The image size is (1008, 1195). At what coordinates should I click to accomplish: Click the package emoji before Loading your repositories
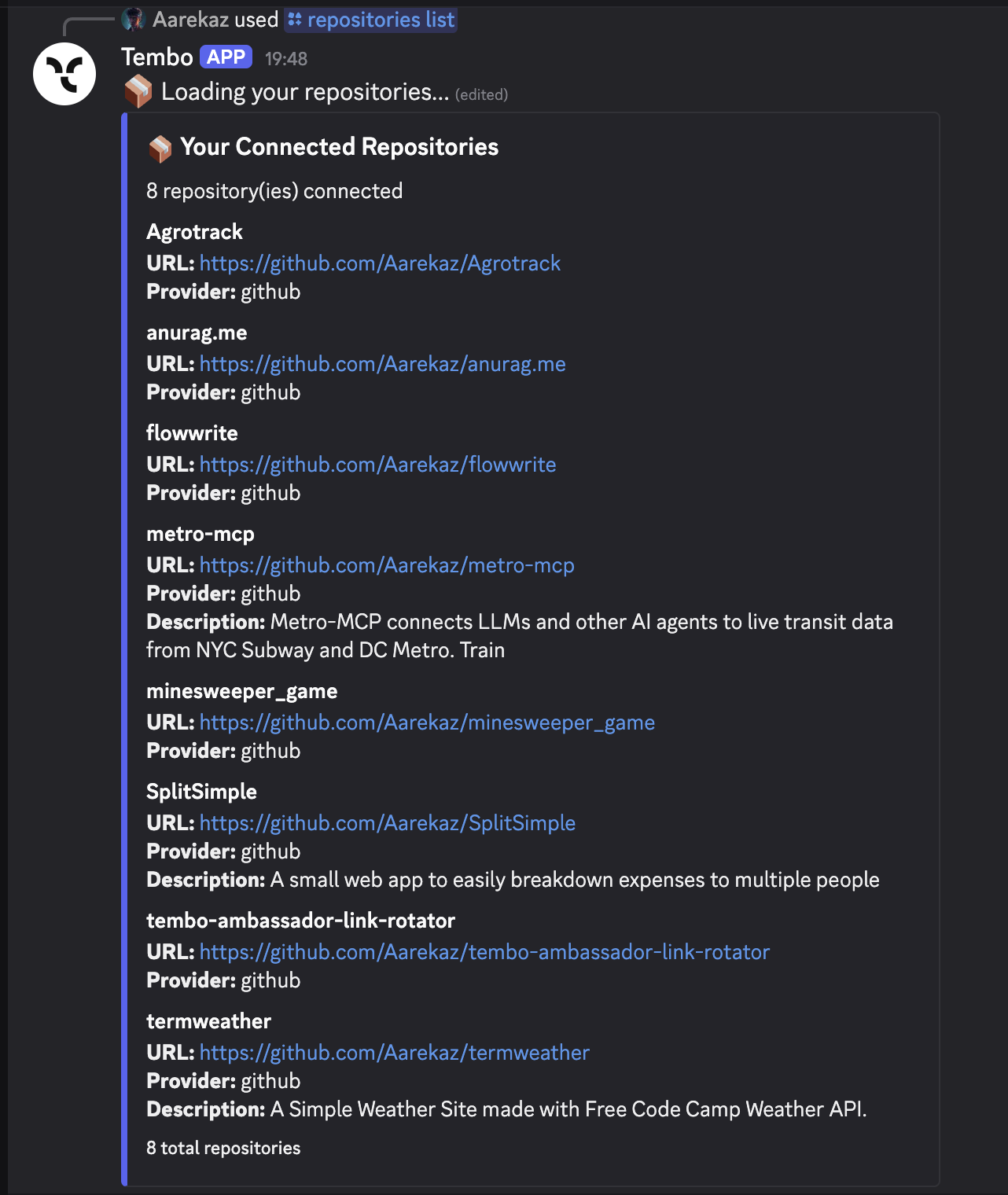click(137, 92)
